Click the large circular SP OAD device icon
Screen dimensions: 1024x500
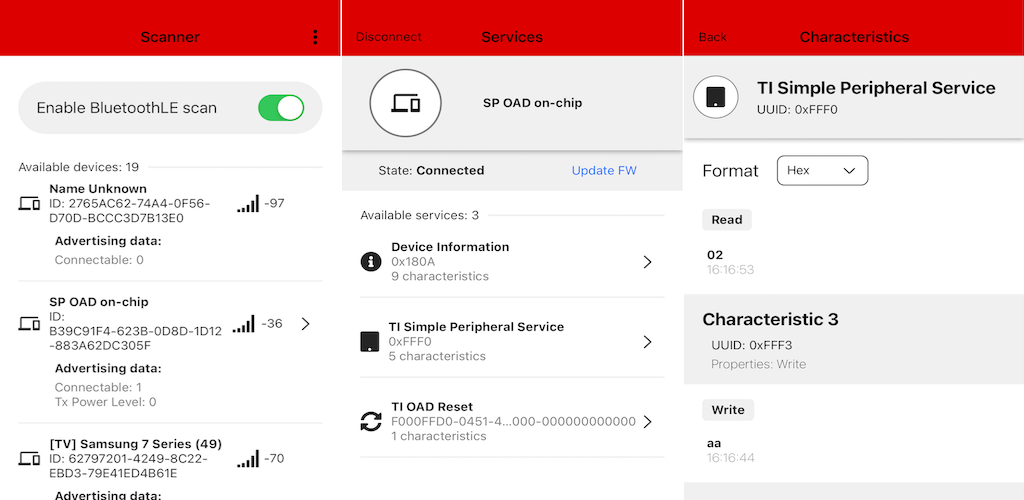(x=406, y=102)
